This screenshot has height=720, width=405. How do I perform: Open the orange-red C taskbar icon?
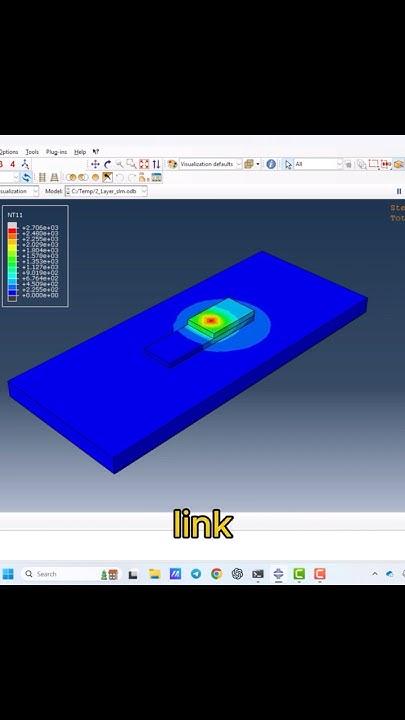(320, 574)
